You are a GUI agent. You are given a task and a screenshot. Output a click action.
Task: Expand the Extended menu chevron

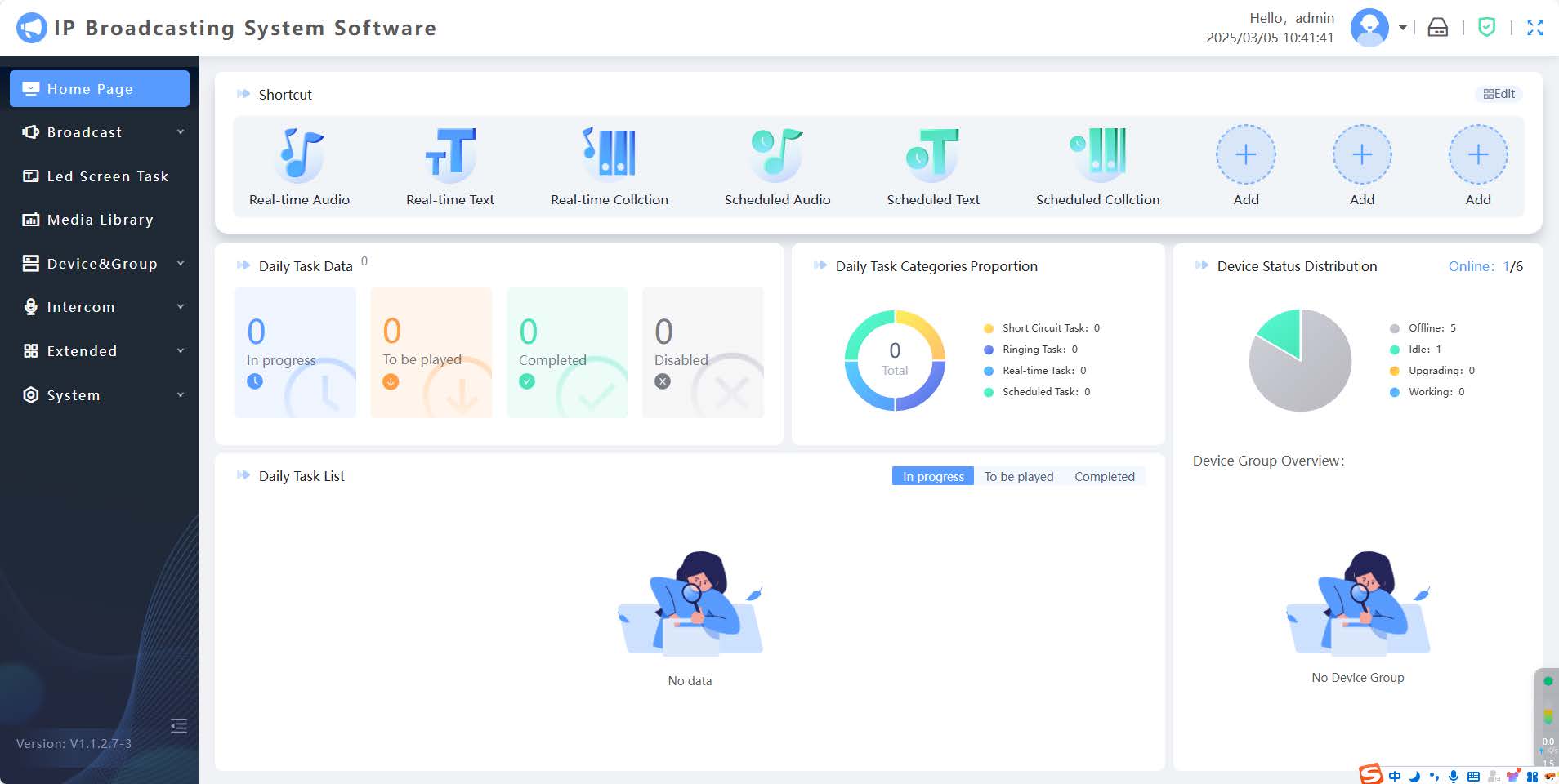[x=181, y=351]
